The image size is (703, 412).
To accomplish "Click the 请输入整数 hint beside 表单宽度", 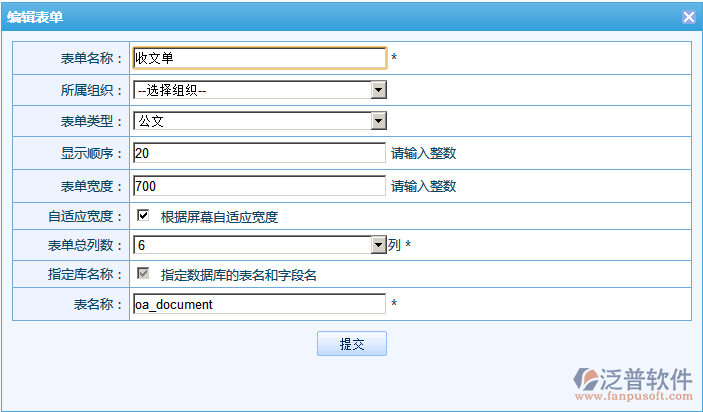I will click(424, 186).
